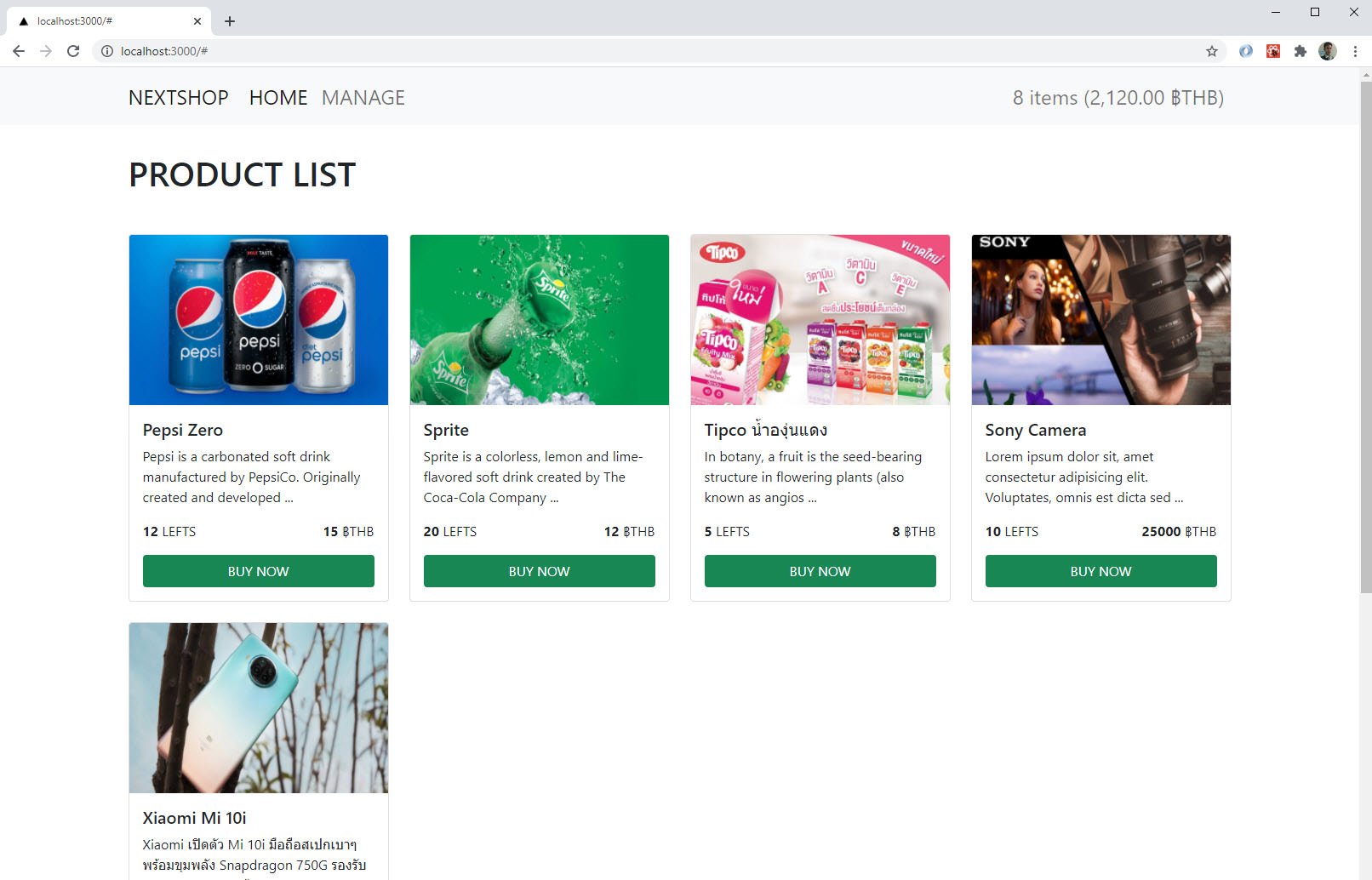Click the red extension icon in the toolbar

(1273, 51)
